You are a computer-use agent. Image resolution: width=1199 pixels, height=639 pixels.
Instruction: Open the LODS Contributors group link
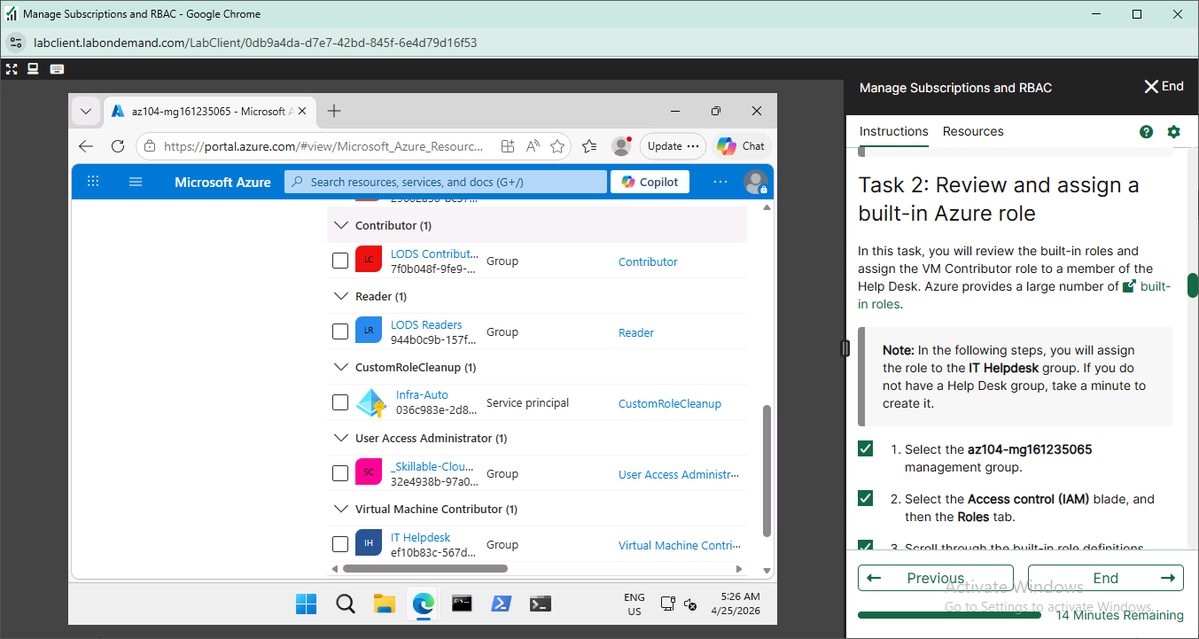pos(434,254)
